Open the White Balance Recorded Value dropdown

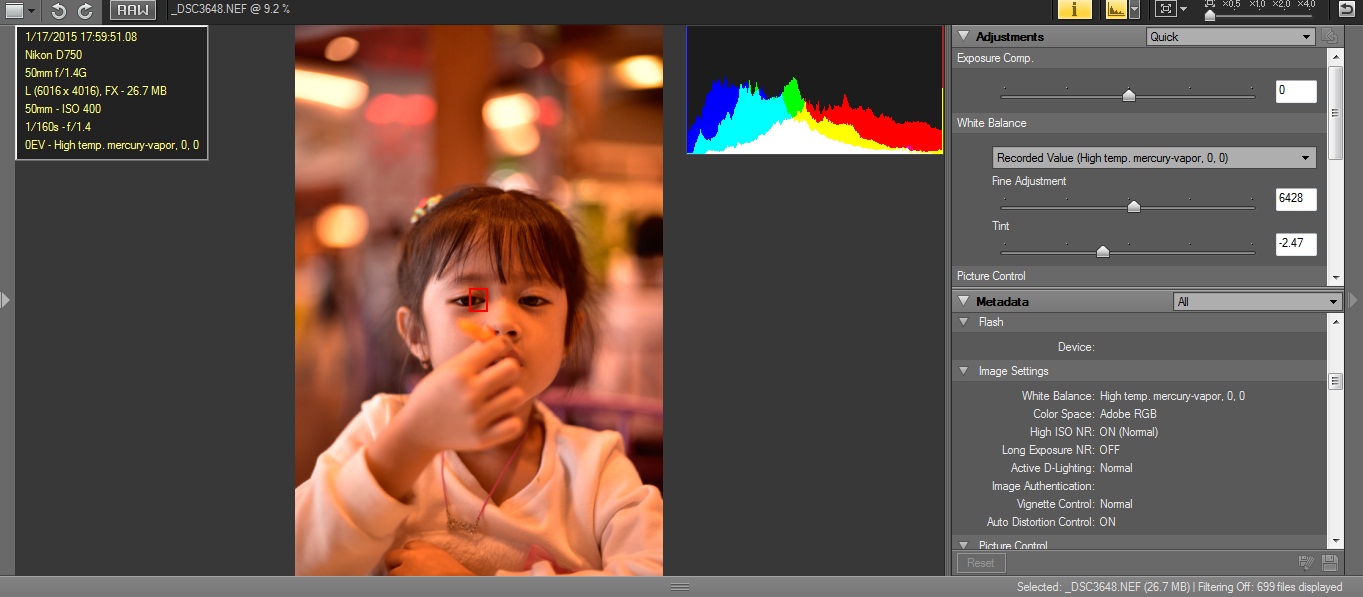pos(1154,158)
